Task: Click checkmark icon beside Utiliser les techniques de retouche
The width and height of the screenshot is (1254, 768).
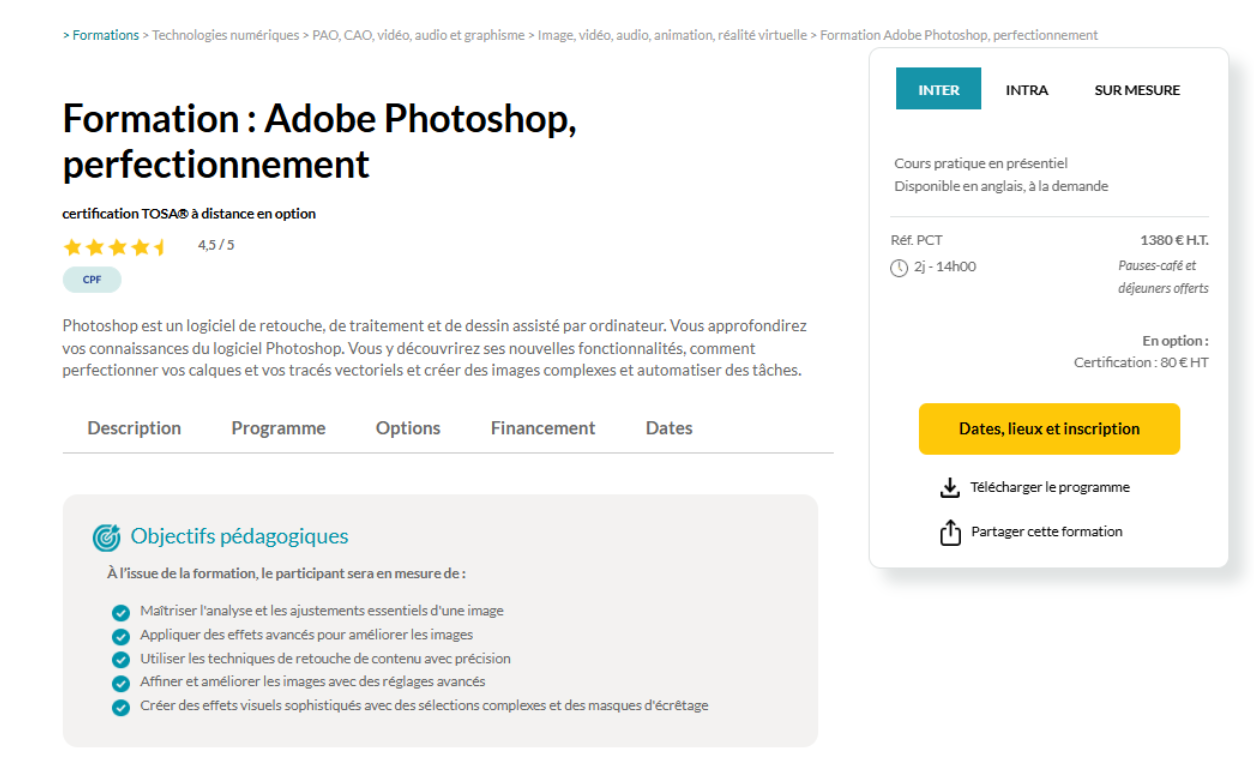Action: (x=121, y=660)
